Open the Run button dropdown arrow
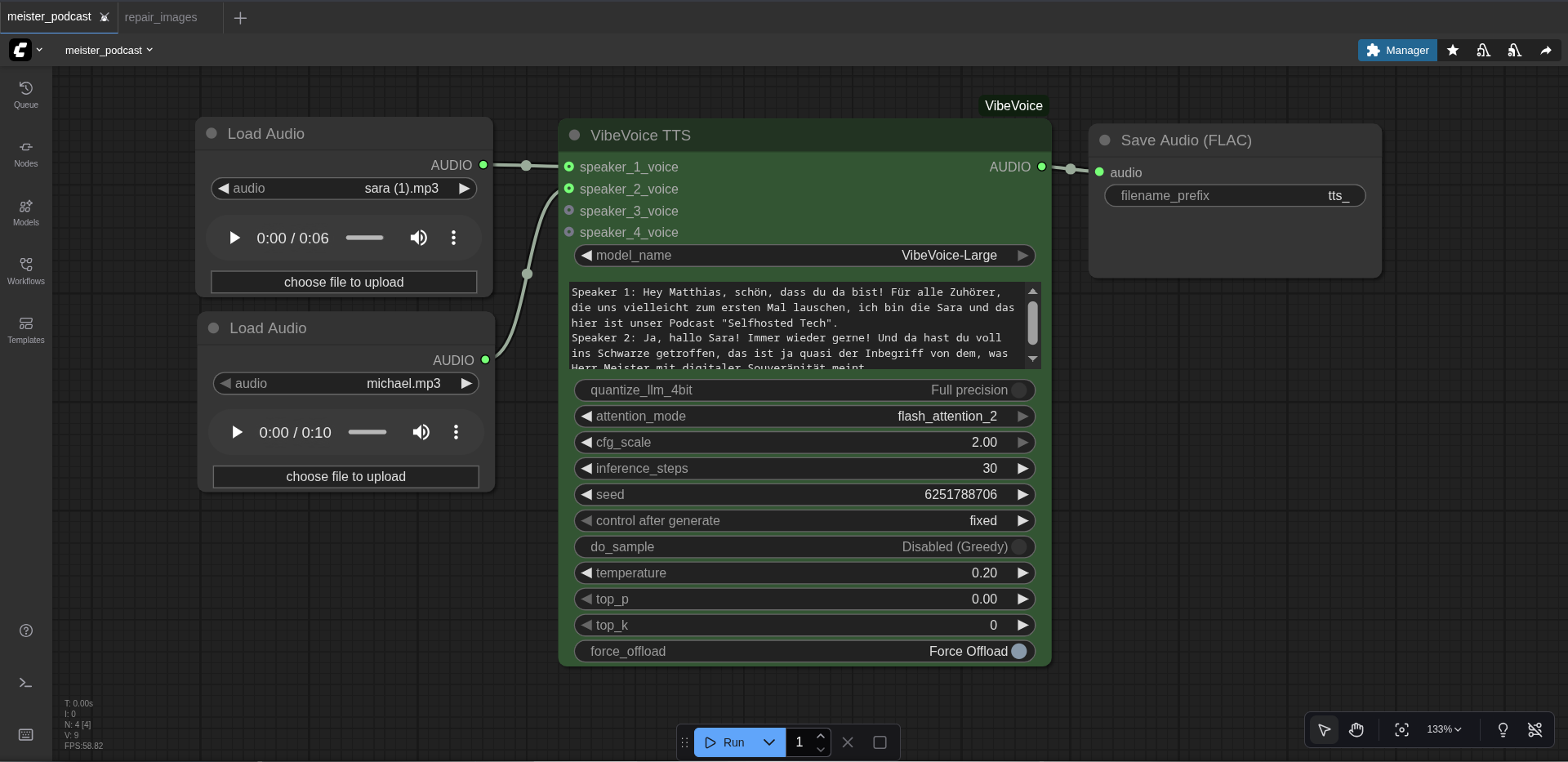The width and height of the screenshot is (1568, 762). pyautogui.click(x=768, y=742)
